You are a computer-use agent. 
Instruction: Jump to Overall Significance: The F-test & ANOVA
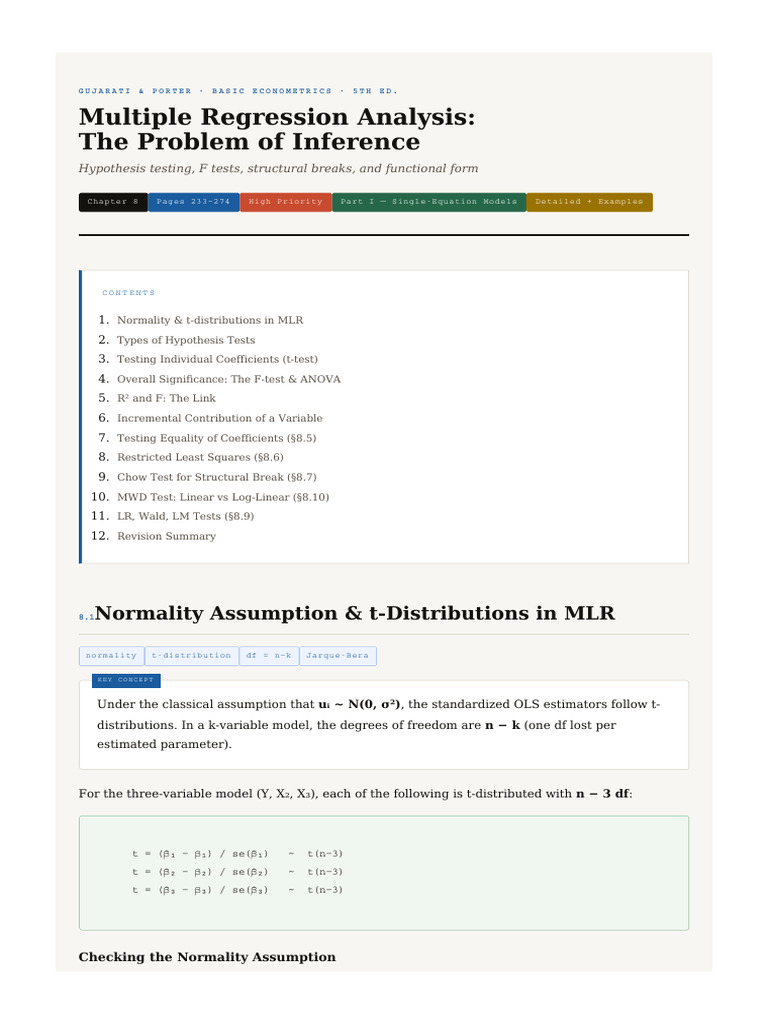point(229,379)
